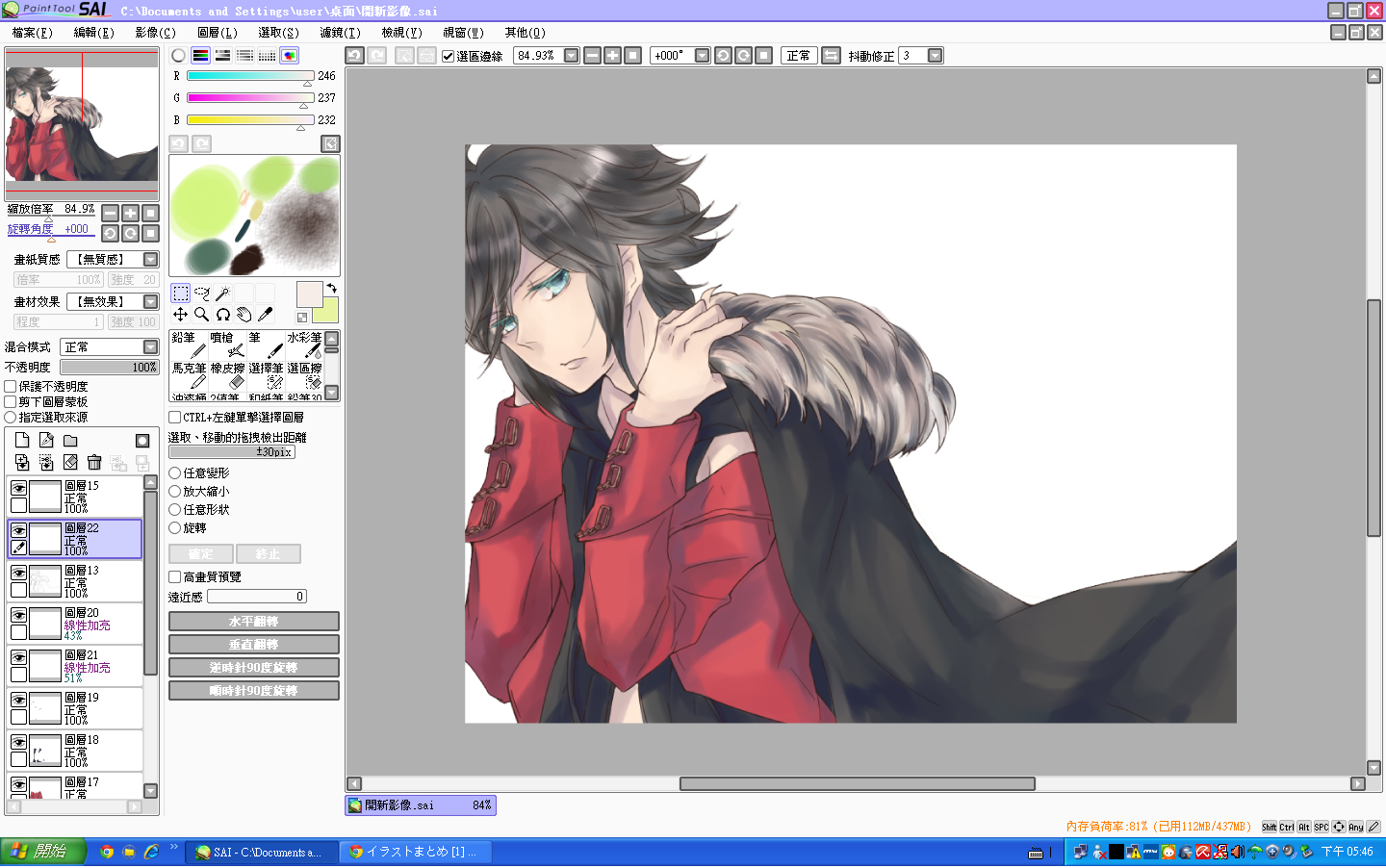Select the 放大縮小 radio option
This screenshot has width=1386, height=868.
pyautogui.click(x=174, y=492)
